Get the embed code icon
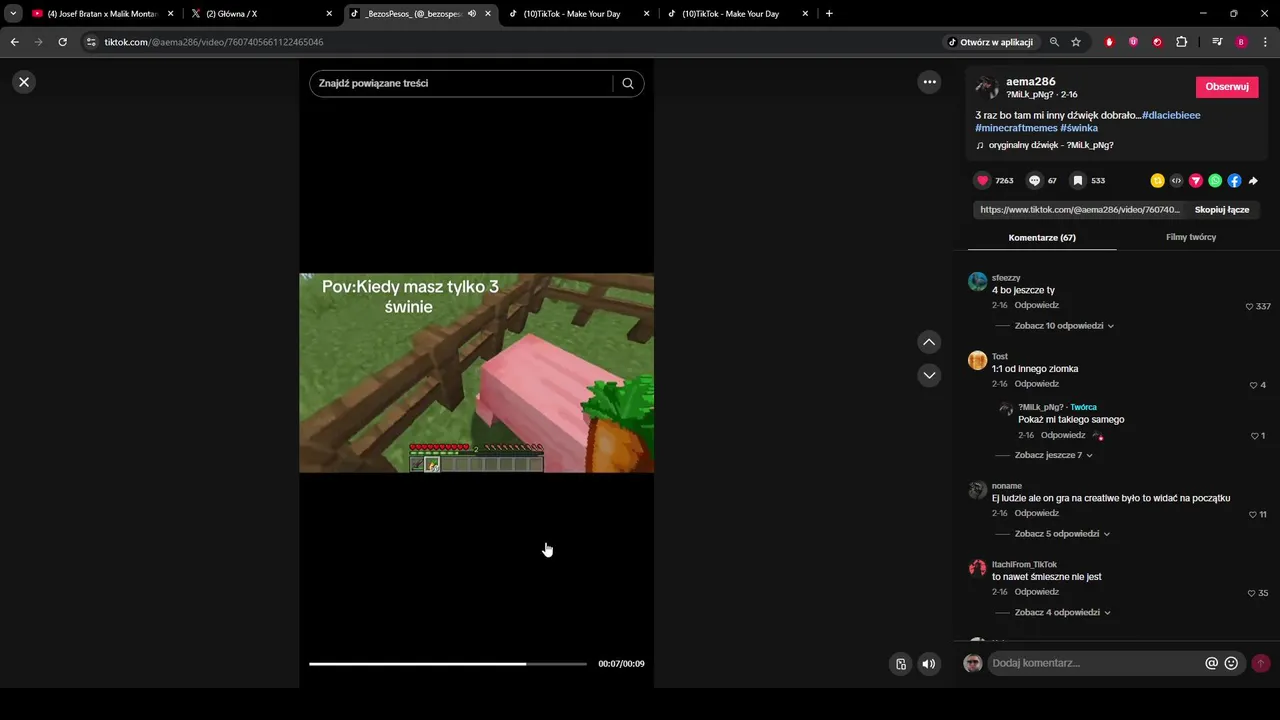This screenshot has height=720, width=1280. tap(1176, 181)
